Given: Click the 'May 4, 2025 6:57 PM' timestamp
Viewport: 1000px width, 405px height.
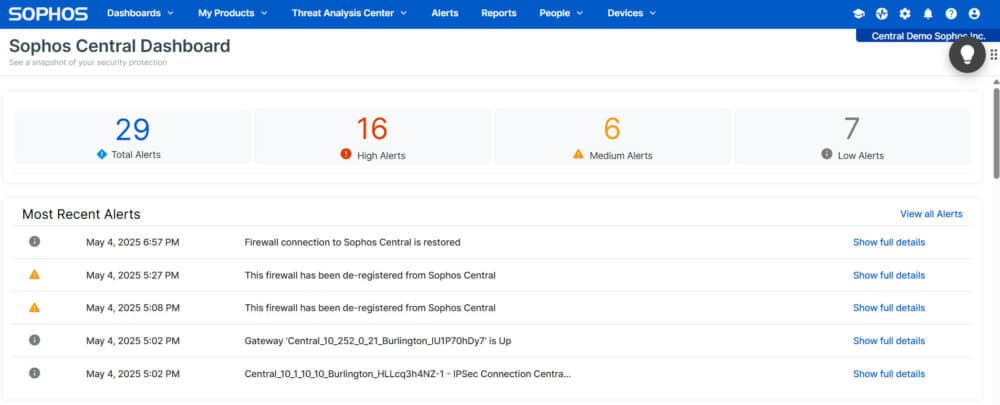Looking at the screenshot, I should point(133,242).
